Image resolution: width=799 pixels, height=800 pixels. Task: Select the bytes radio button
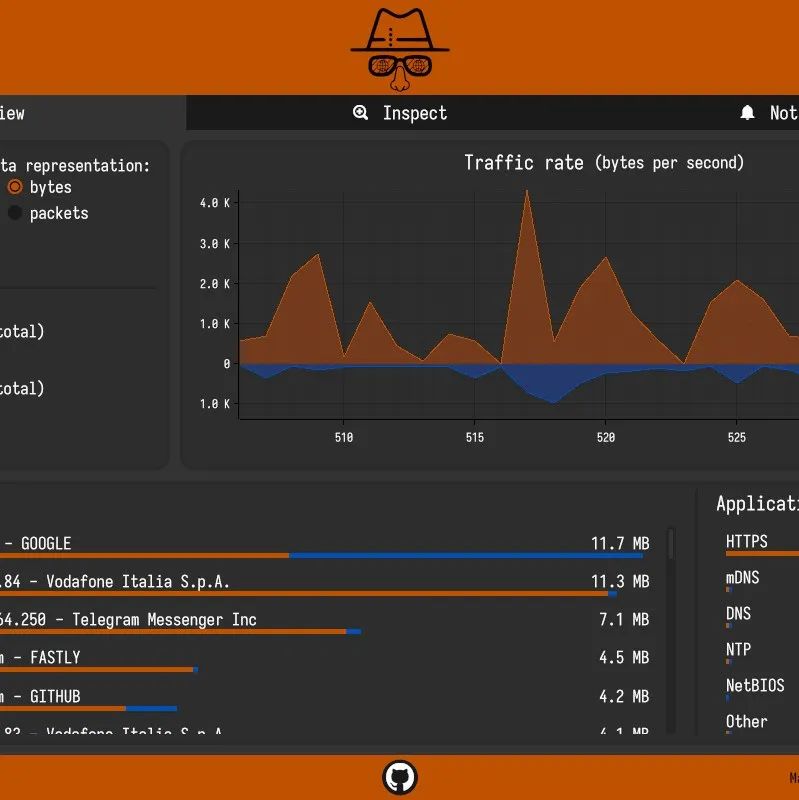pyautogui.click(x=15, y=187)
